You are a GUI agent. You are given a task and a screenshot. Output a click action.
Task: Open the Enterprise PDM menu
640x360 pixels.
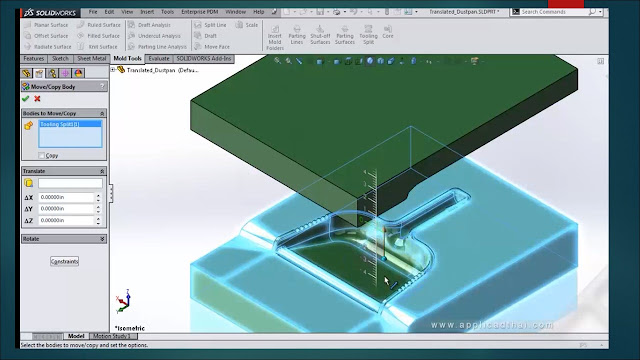click(x=200, y=12)
